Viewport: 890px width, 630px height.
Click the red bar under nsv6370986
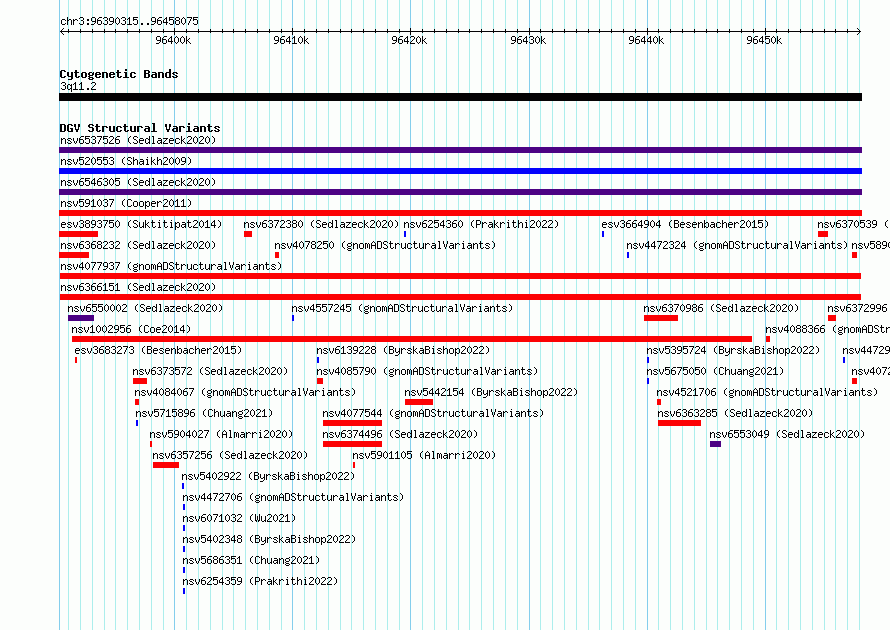point(661,318)
